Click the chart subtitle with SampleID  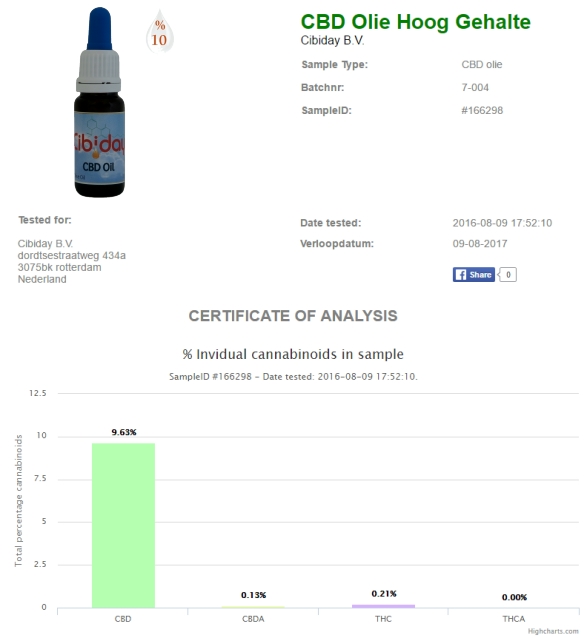pos(293,376)
